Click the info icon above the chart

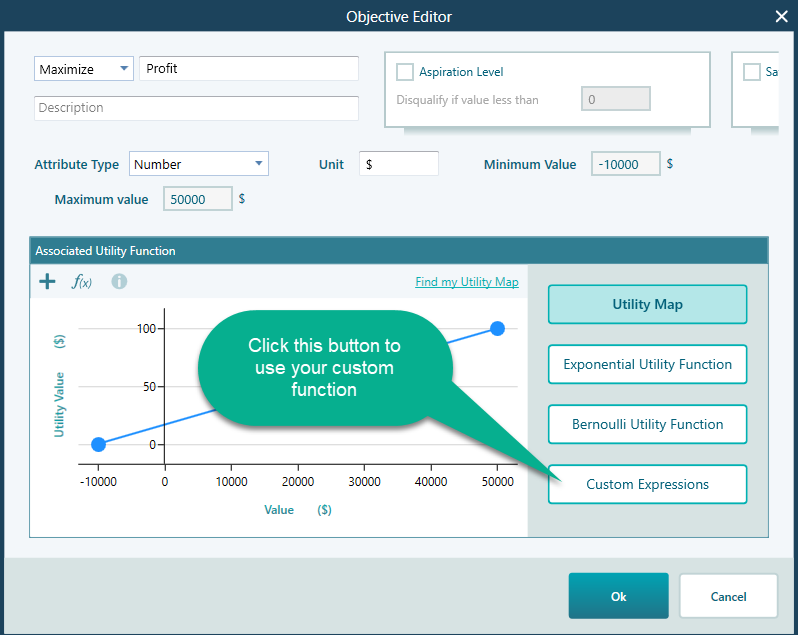coord(119,282)
